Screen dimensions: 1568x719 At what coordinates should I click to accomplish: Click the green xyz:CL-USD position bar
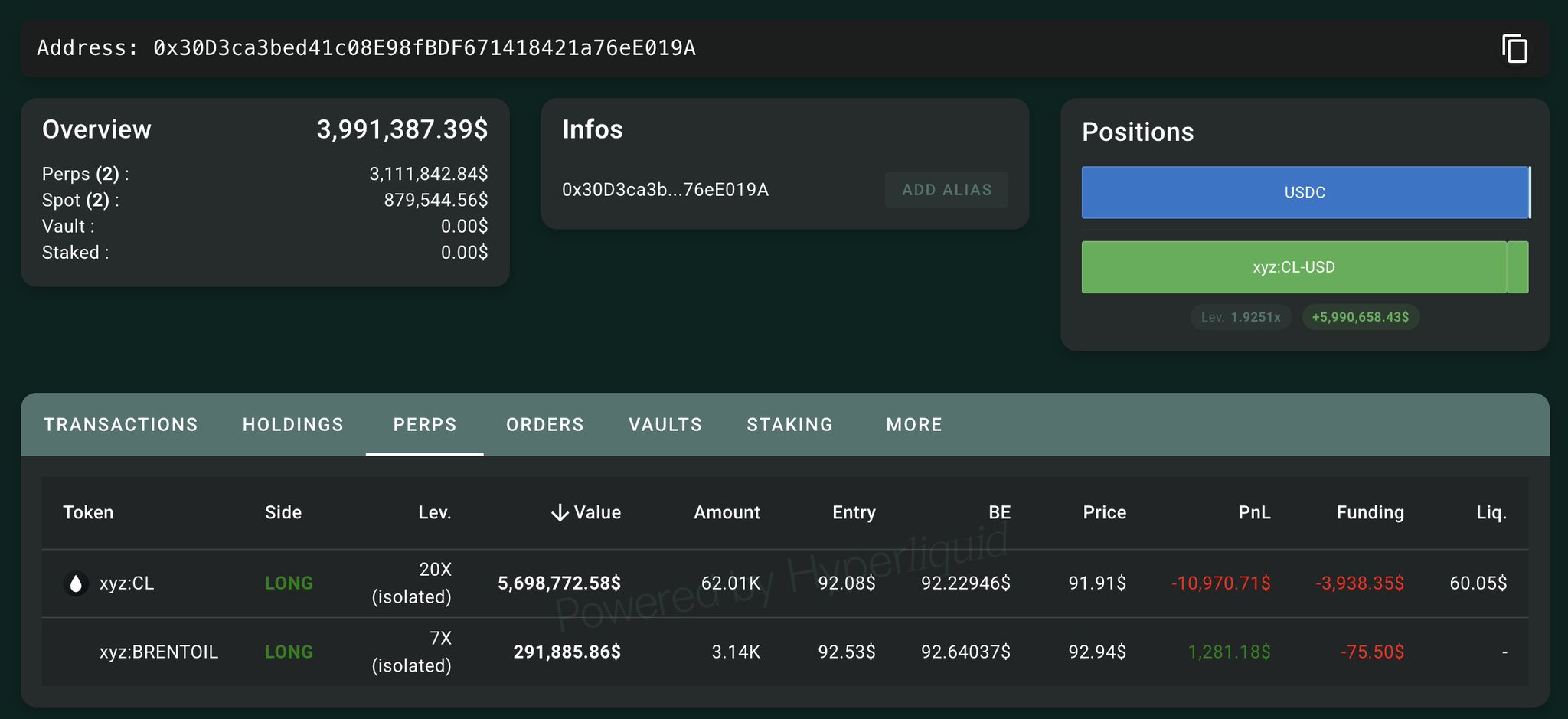click(x=1294, y=267)
